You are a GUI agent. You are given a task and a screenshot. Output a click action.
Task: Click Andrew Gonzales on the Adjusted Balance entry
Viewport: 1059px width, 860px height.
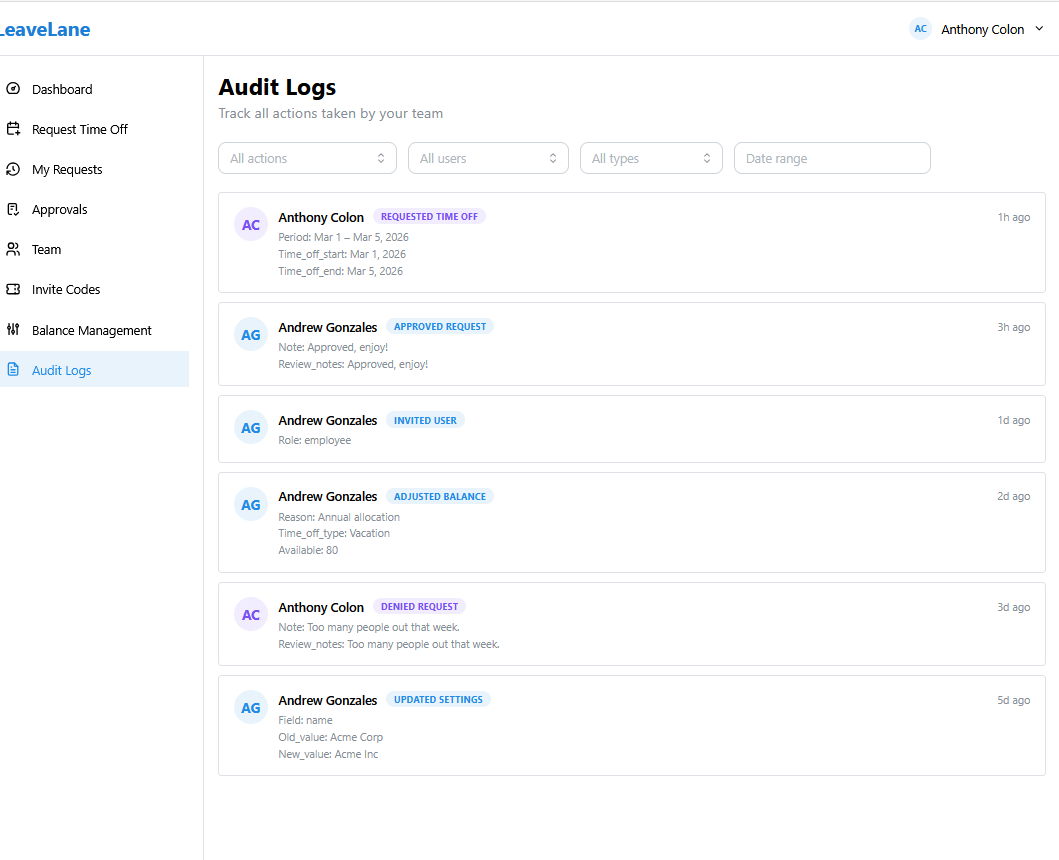[x=328, y=497]
